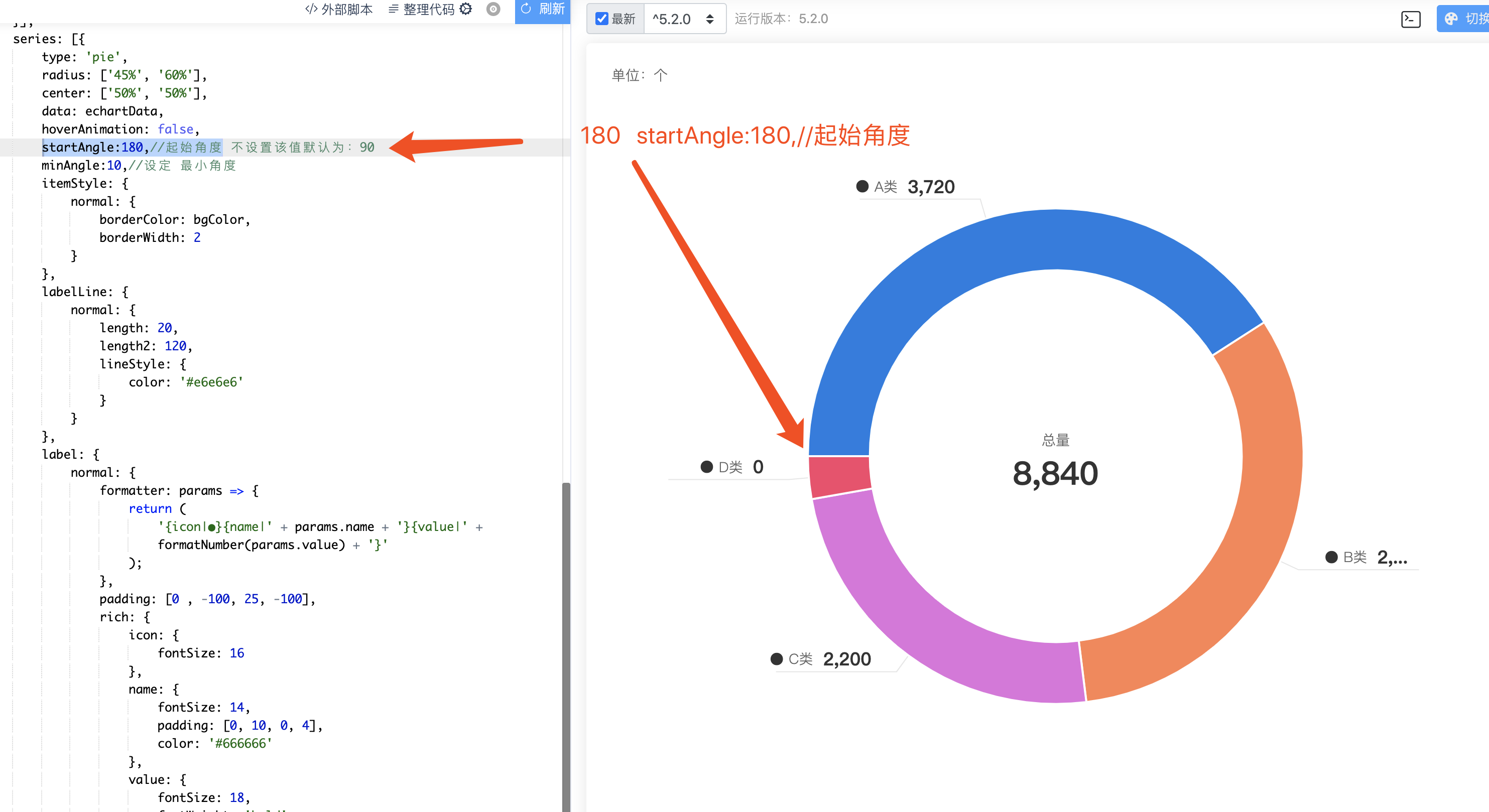Click the format lines icon beside 整理代码

click(x=393, y=9)
